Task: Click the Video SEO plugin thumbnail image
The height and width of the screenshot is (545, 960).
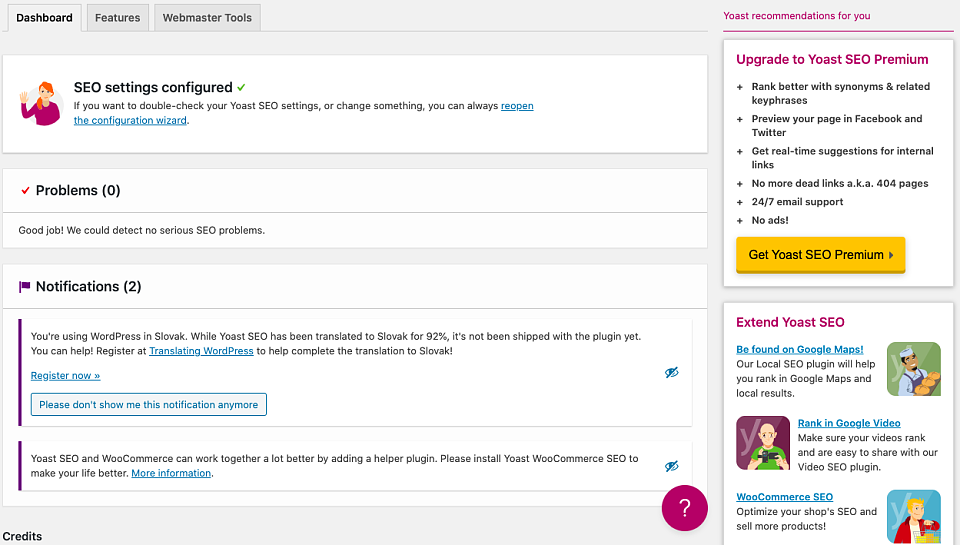Action: pos(763,443)
